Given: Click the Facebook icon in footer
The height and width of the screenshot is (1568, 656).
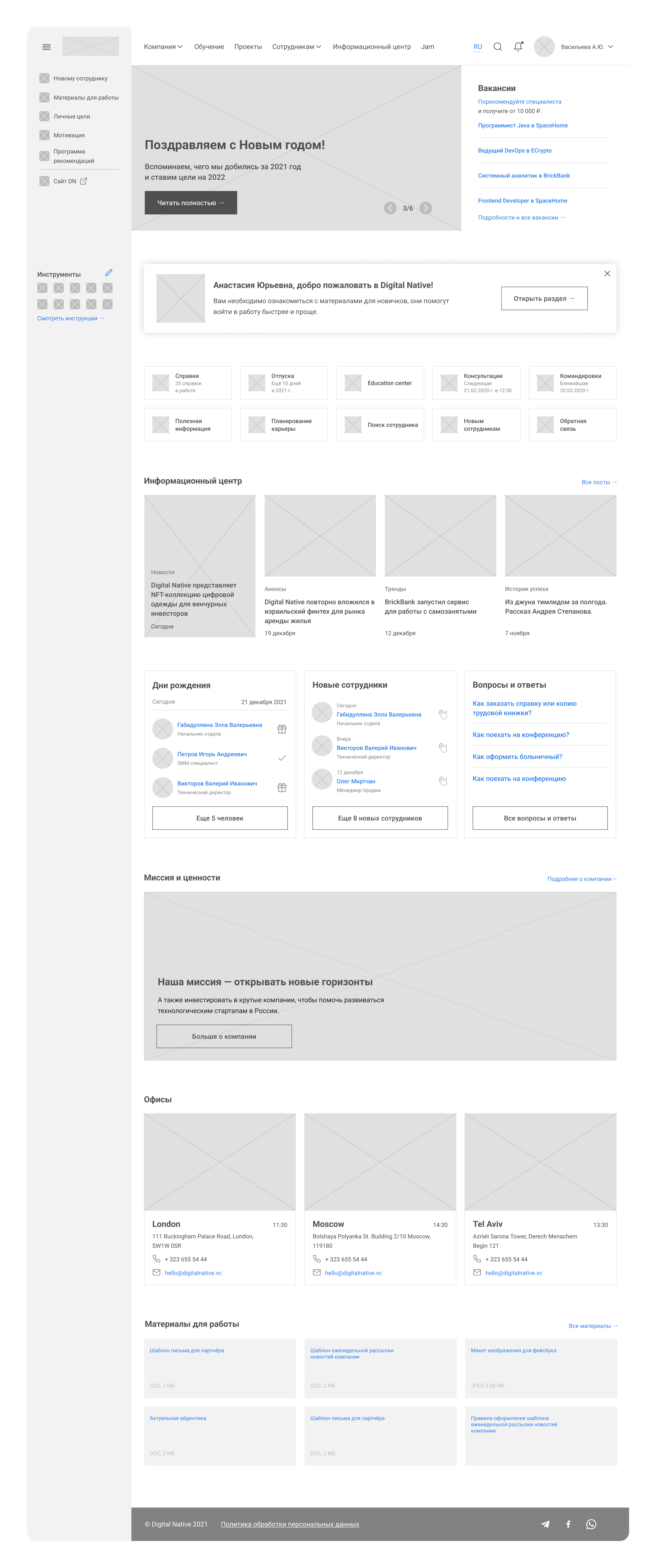Looking at the screenshot, I should pos(568,1524).
